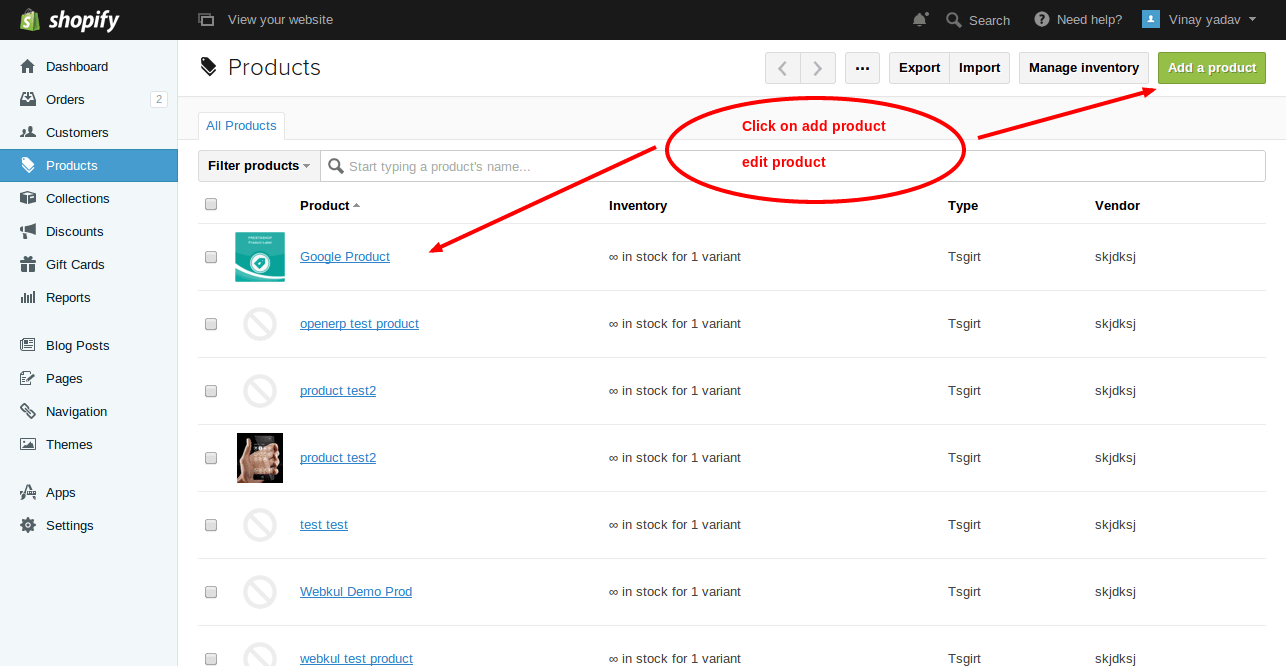1286x666 pixels.
Task: Click the Shopify logo
Action: point(70,19)
